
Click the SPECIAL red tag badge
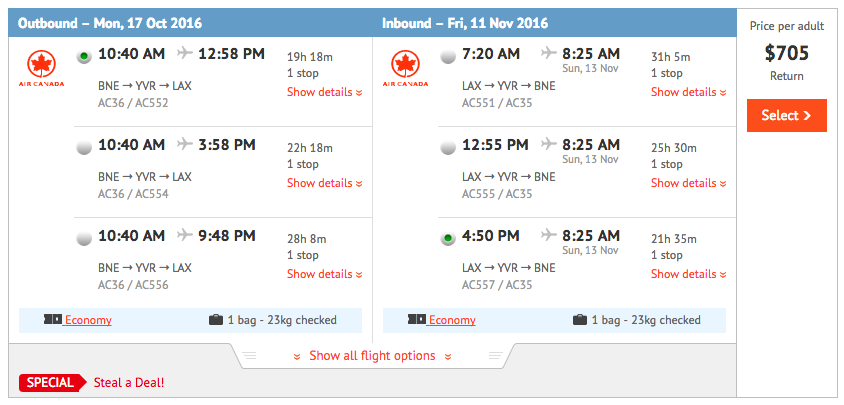[x=52, y=383]
